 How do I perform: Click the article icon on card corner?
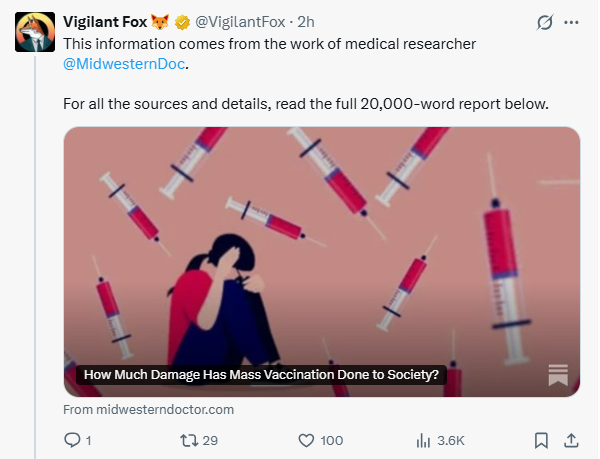coord(558,376)
